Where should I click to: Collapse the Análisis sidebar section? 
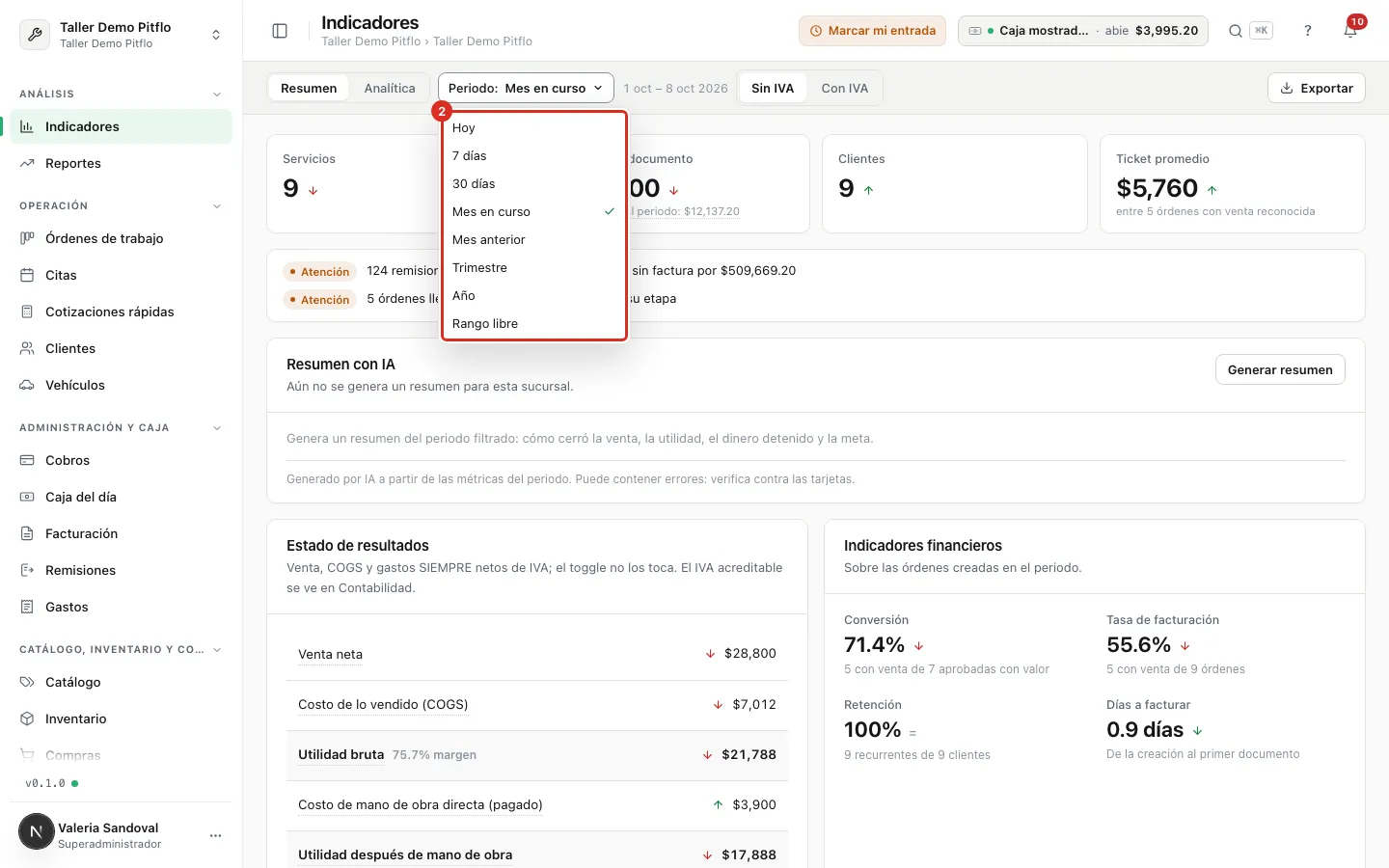[217, 94]
